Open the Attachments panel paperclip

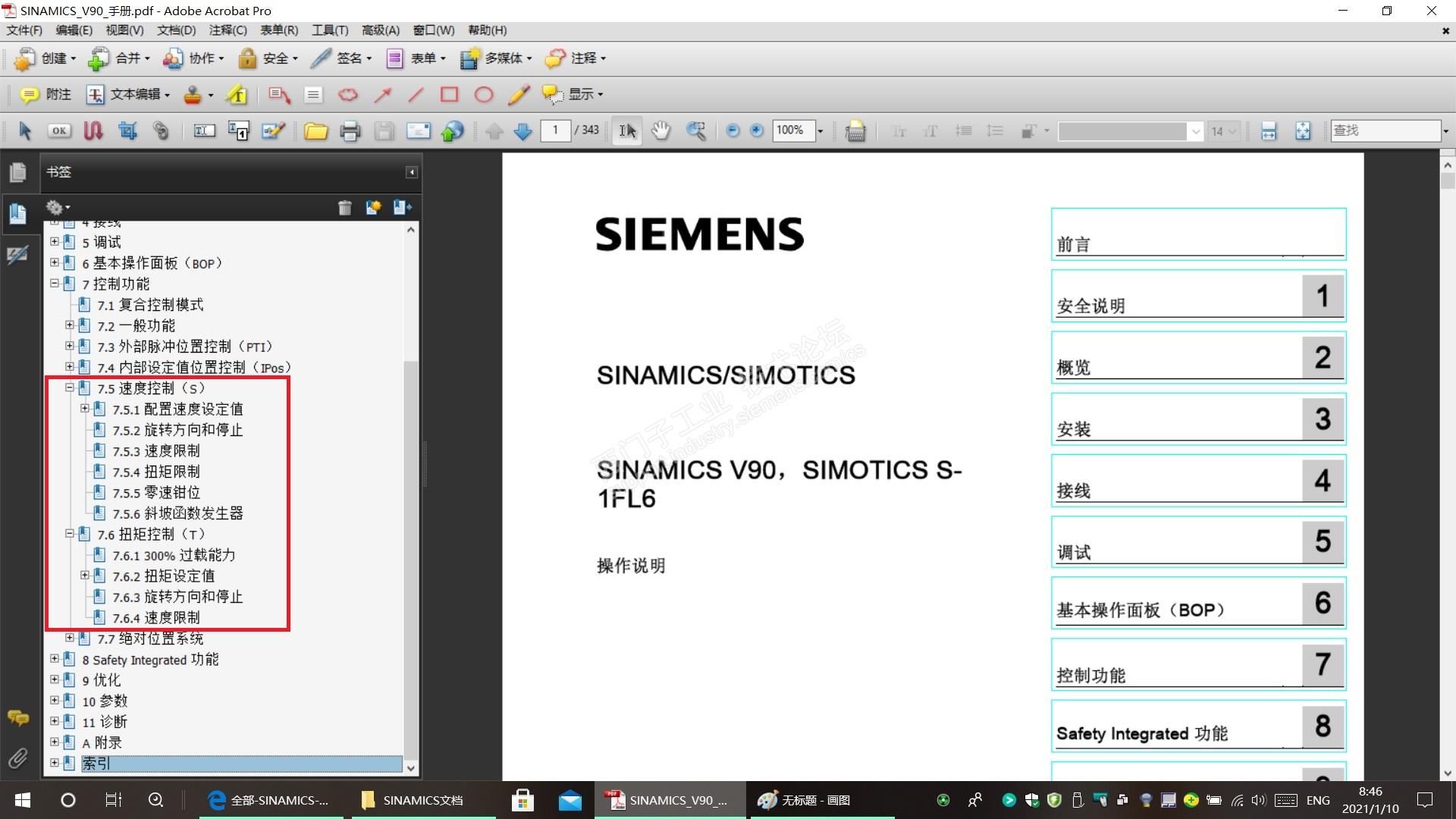[x=17, y=758]
